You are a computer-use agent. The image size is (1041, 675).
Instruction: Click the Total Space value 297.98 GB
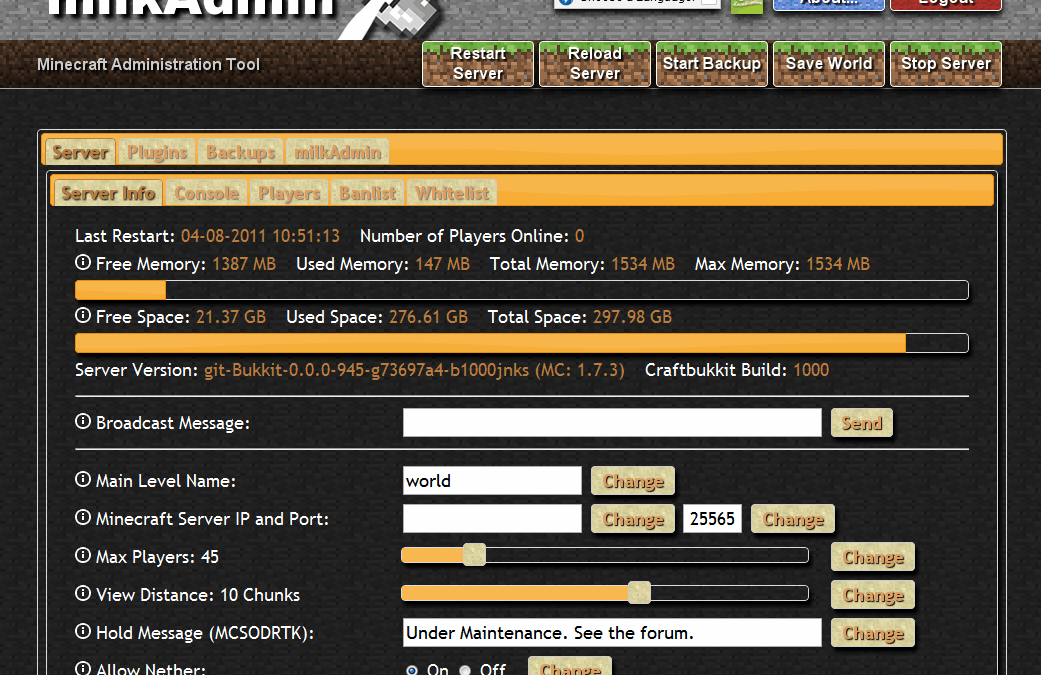click(632, 317)
